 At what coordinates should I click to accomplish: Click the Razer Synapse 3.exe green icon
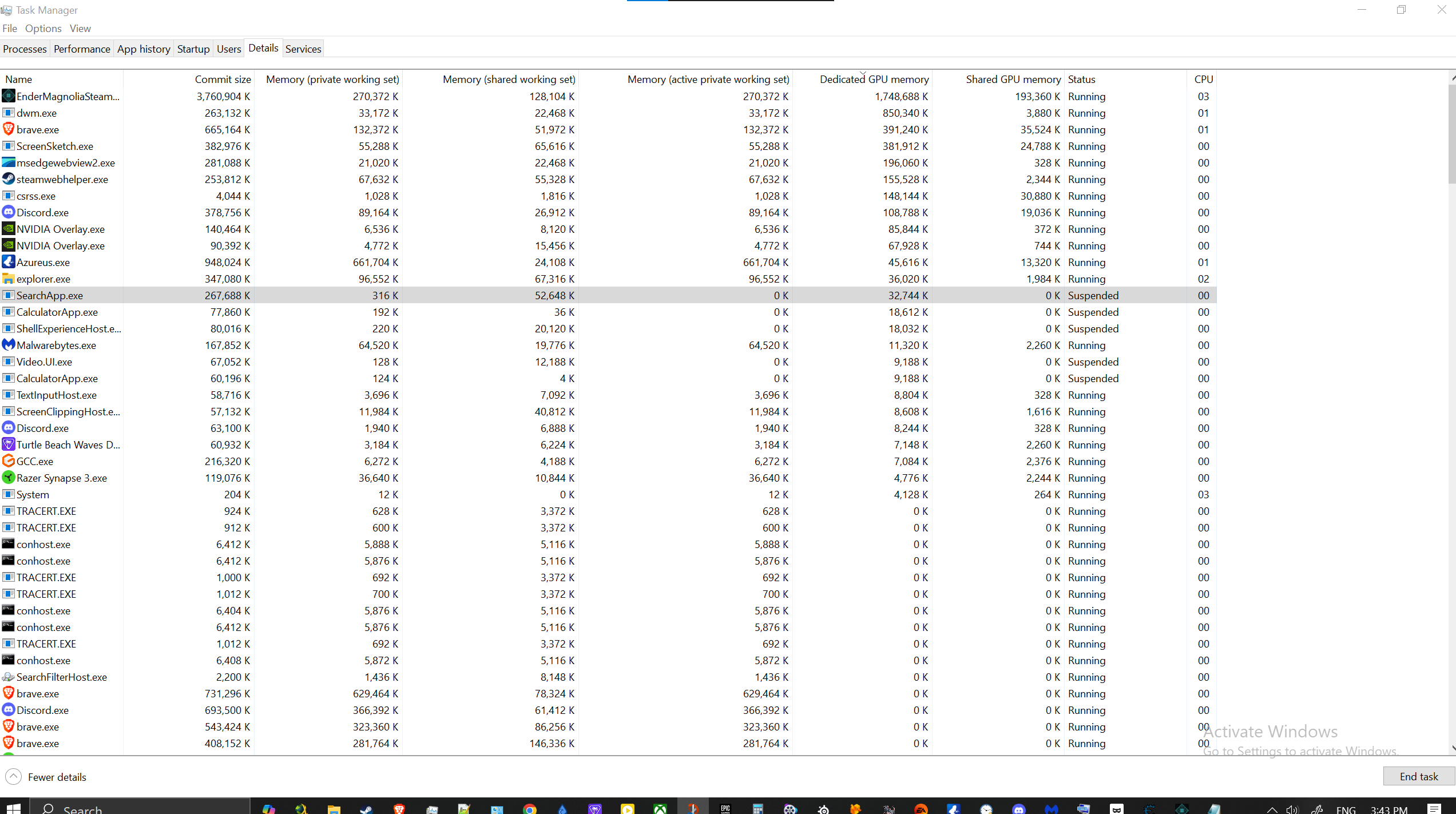[9, 478]
